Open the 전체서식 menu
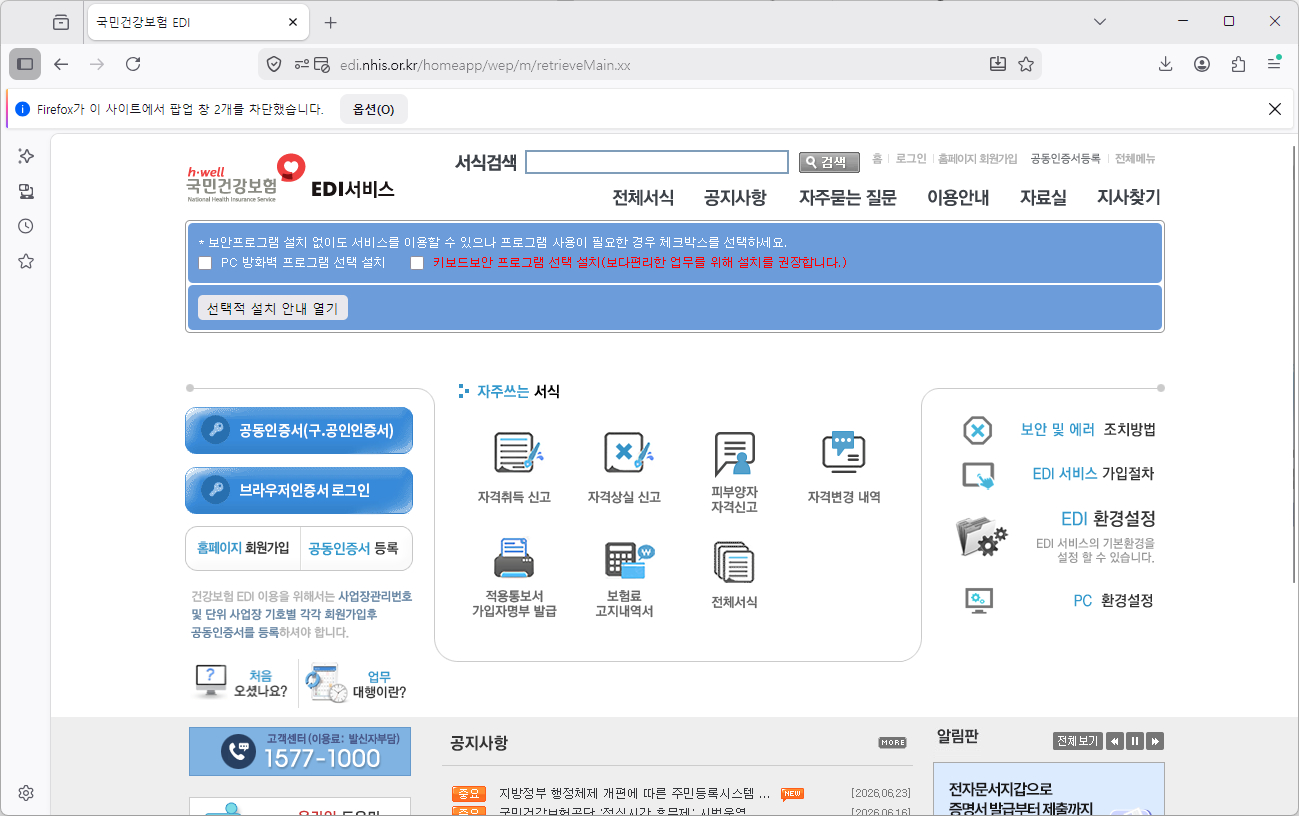This screenshot has width=1299, height=816. click(643, 197)
